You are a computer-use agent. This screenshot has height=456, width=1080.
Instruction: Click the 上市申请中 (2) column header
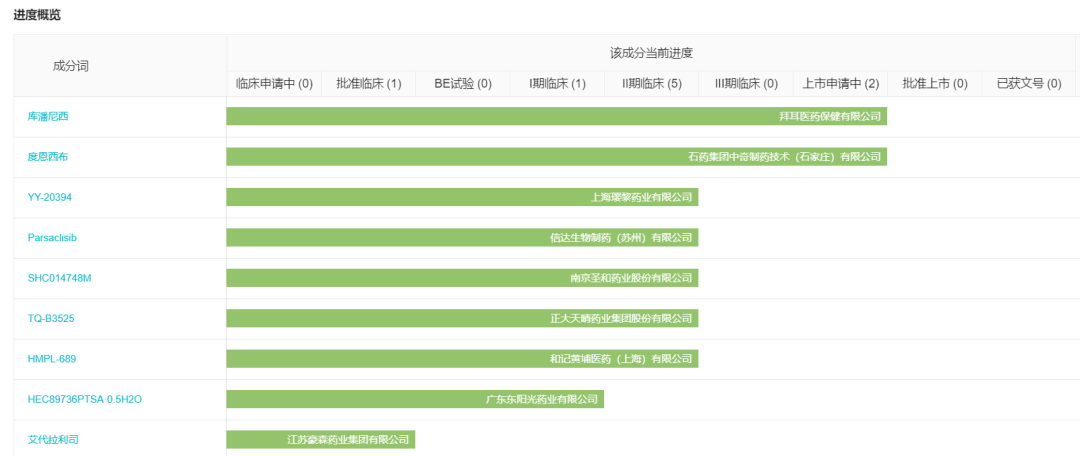[x=840, y=84]
